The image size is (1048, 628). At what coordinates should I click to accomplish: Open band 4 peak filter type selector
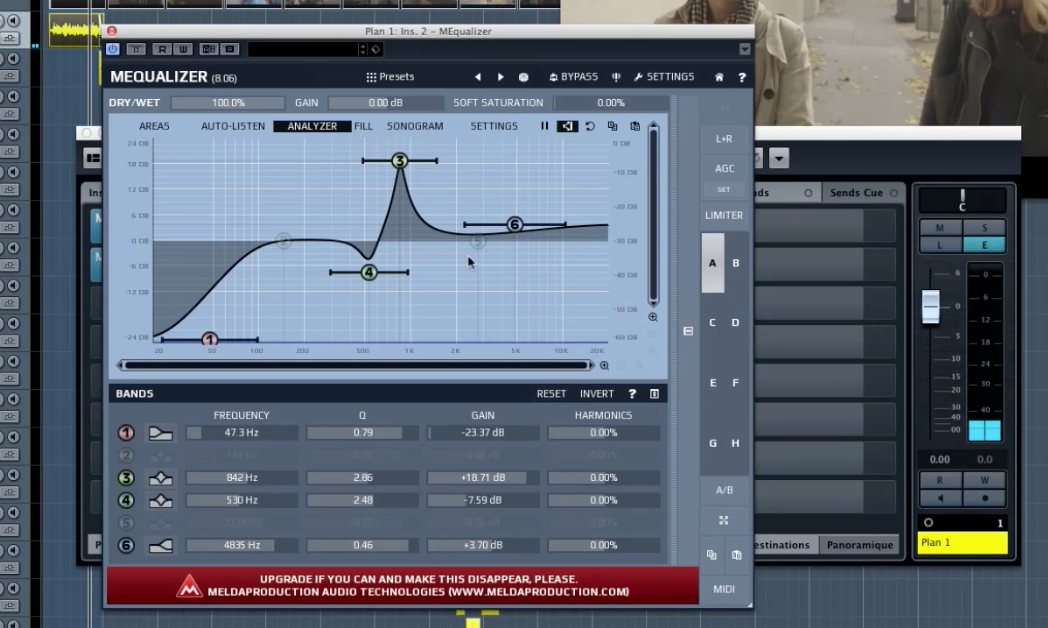pos(160,500)
